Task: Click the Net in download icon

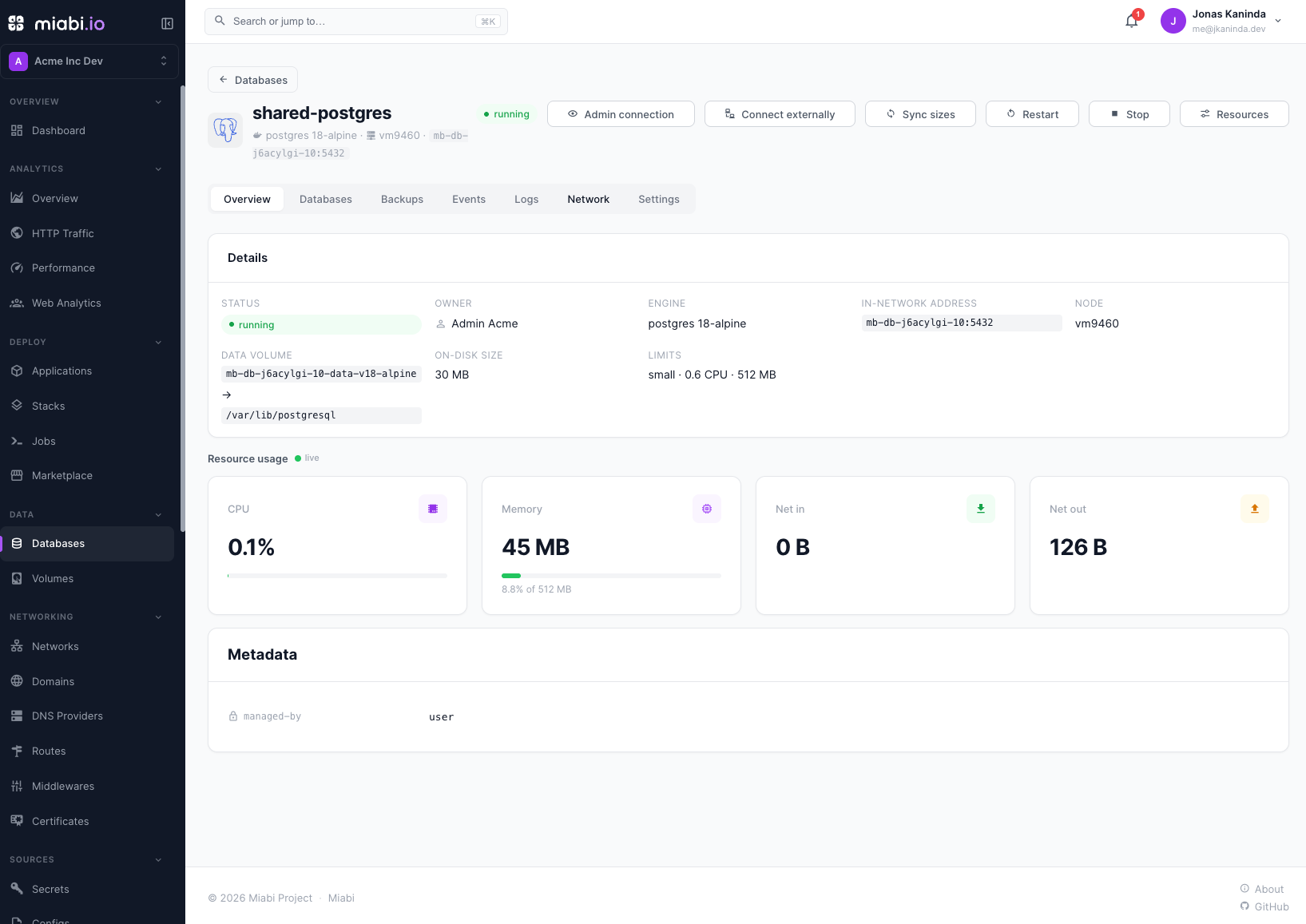Action: pos(981,509)
